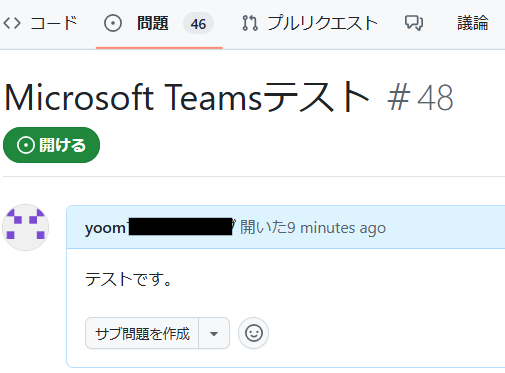Click the discussions speech bubble icon

point(414,23)
